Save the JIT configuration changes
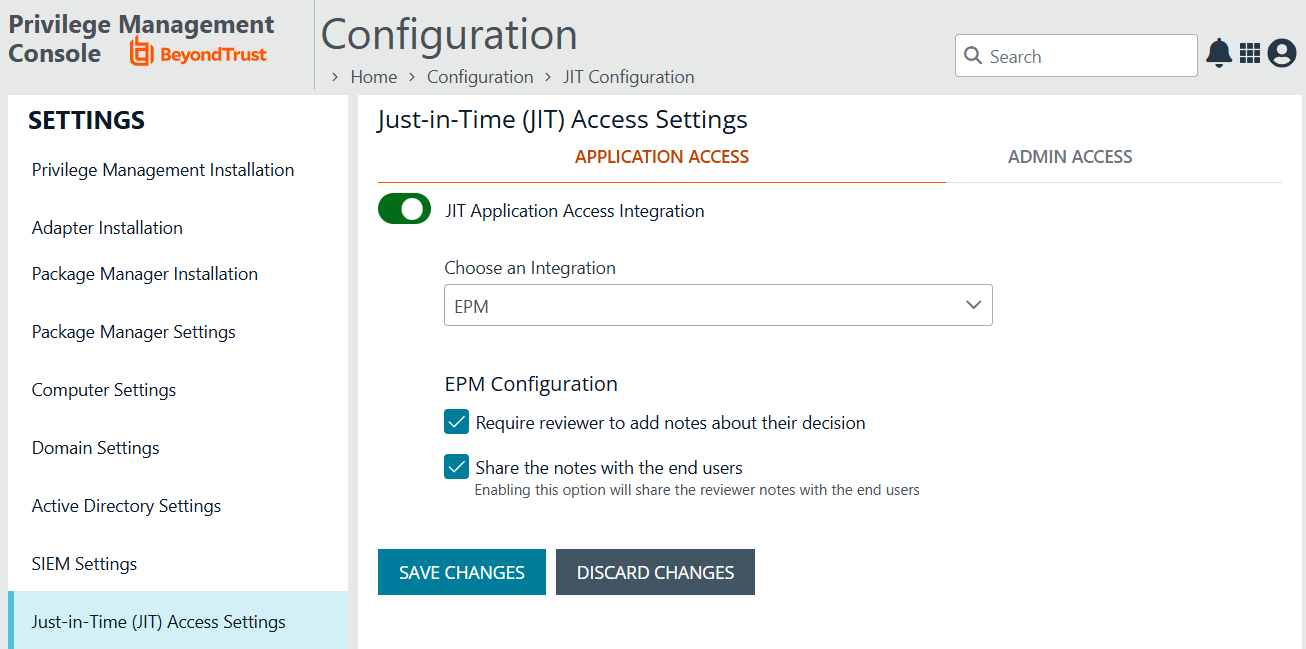 pyautogui.click(x=461, y=571)
